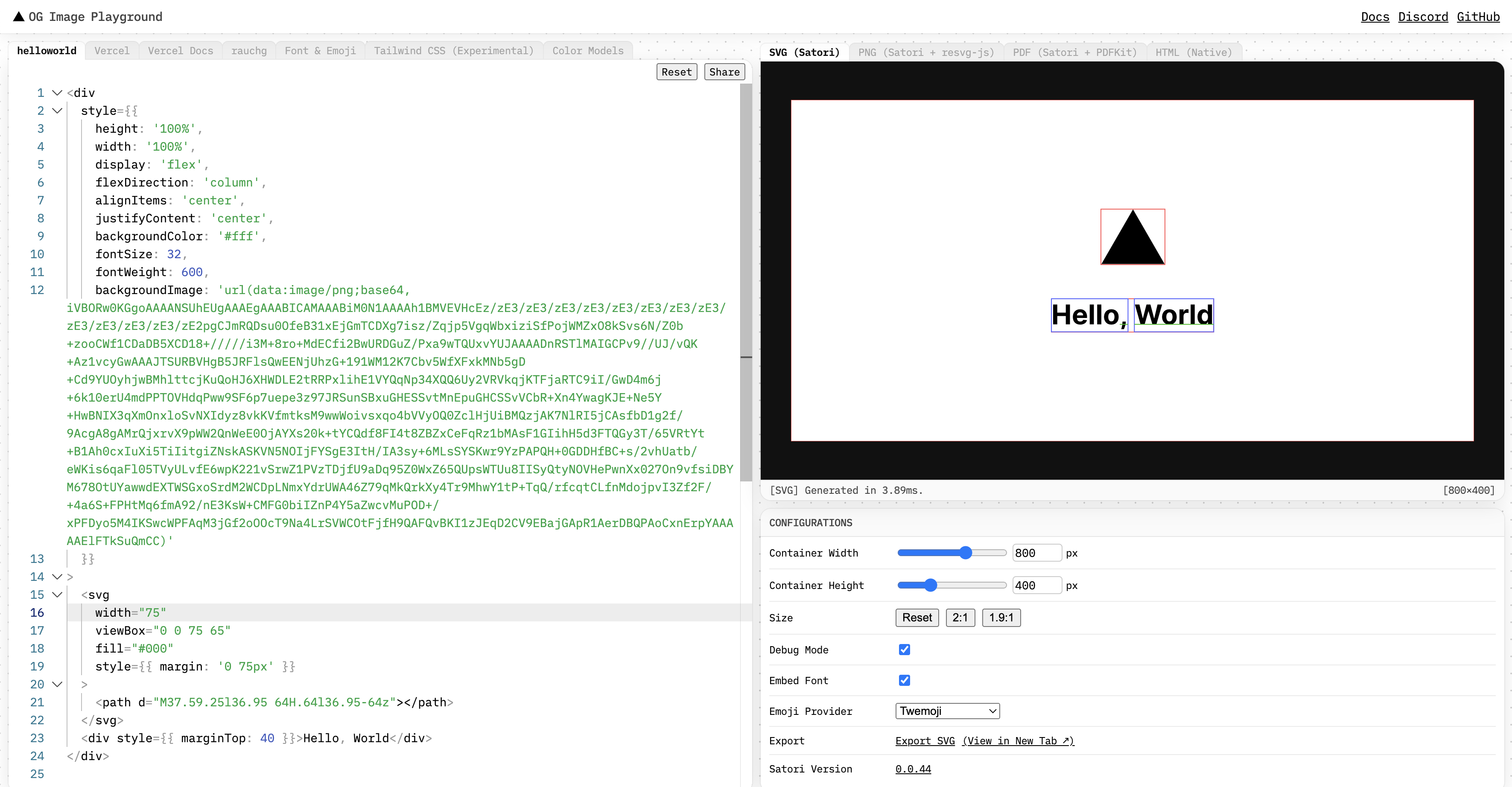Screen dimensions: 1512x787
Task: Uncheck the Embed Font option
Action: [904, 679]
